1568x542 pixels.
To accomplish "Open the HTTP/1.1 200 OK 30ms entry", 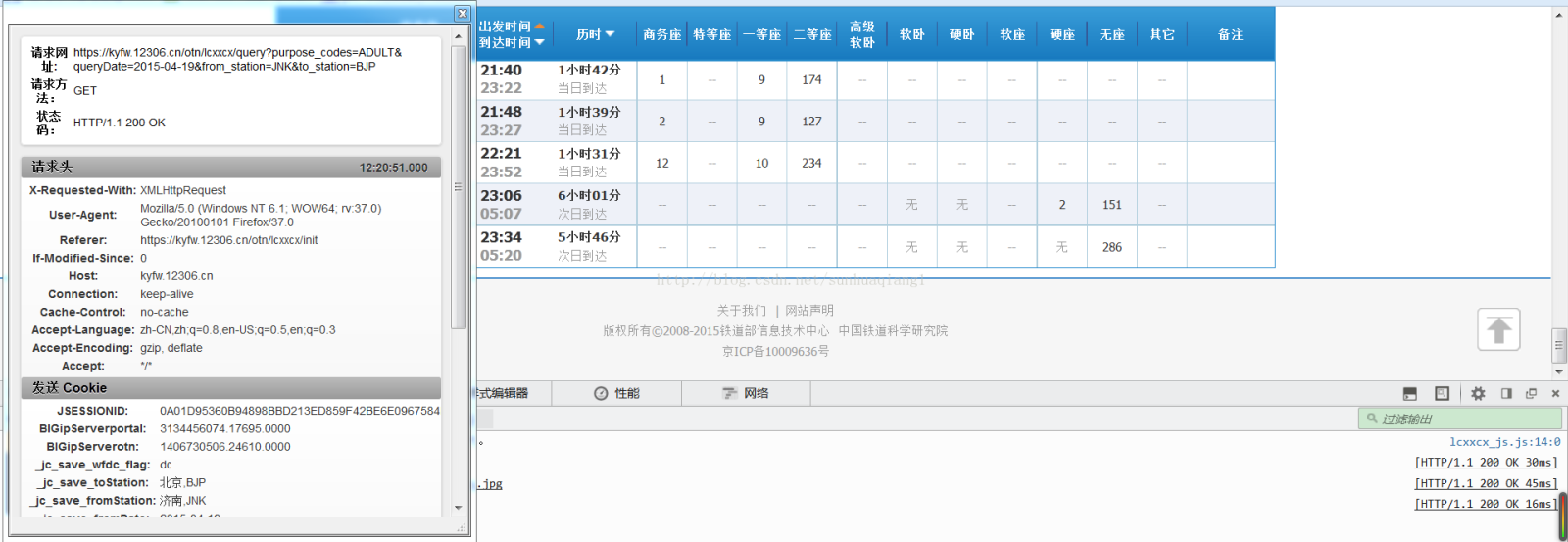I will tap(1486, 463).
